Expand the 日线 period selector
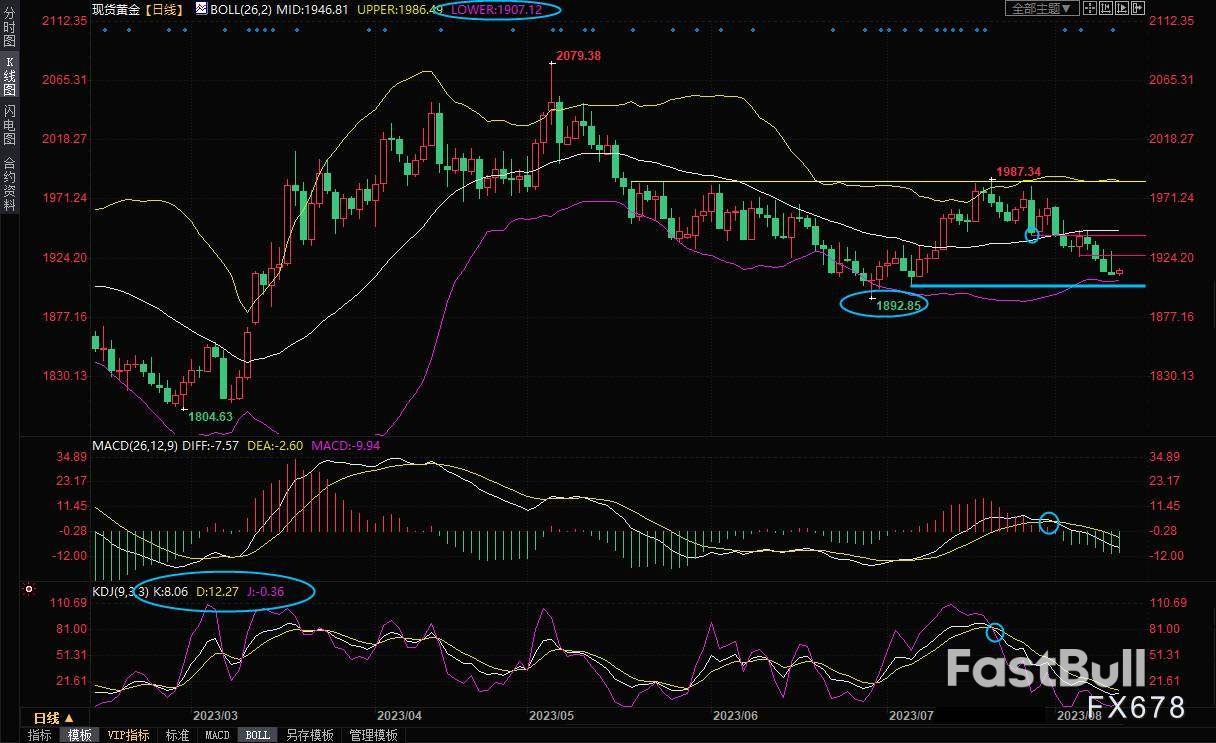The image size is (1216, 743). pyautogui.click(x=53, y=718)
